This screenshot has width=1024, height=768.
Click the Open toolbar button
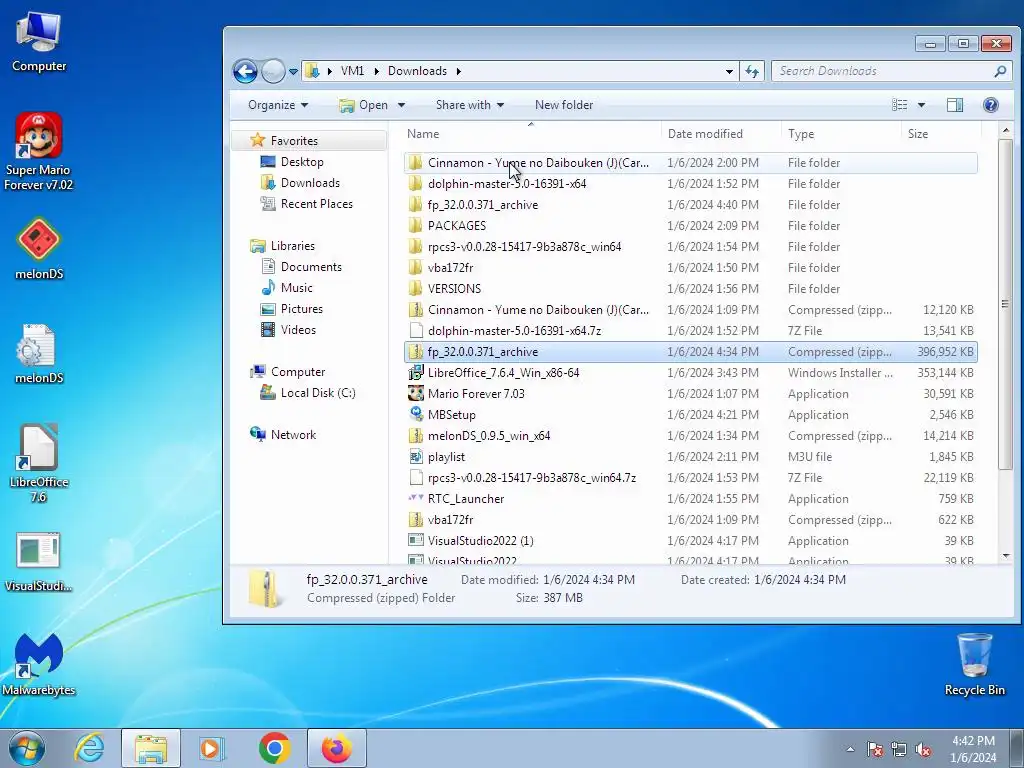364,105
